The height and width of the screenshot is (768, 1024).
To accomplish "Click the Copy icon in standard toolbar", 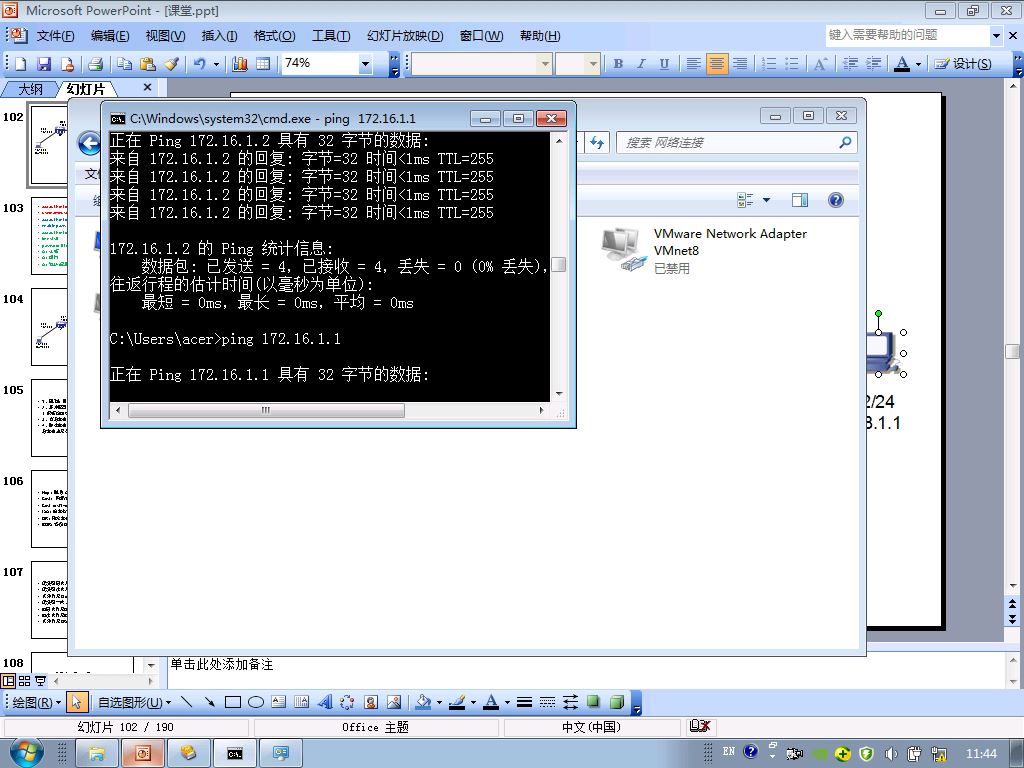I will click(124, 63).
